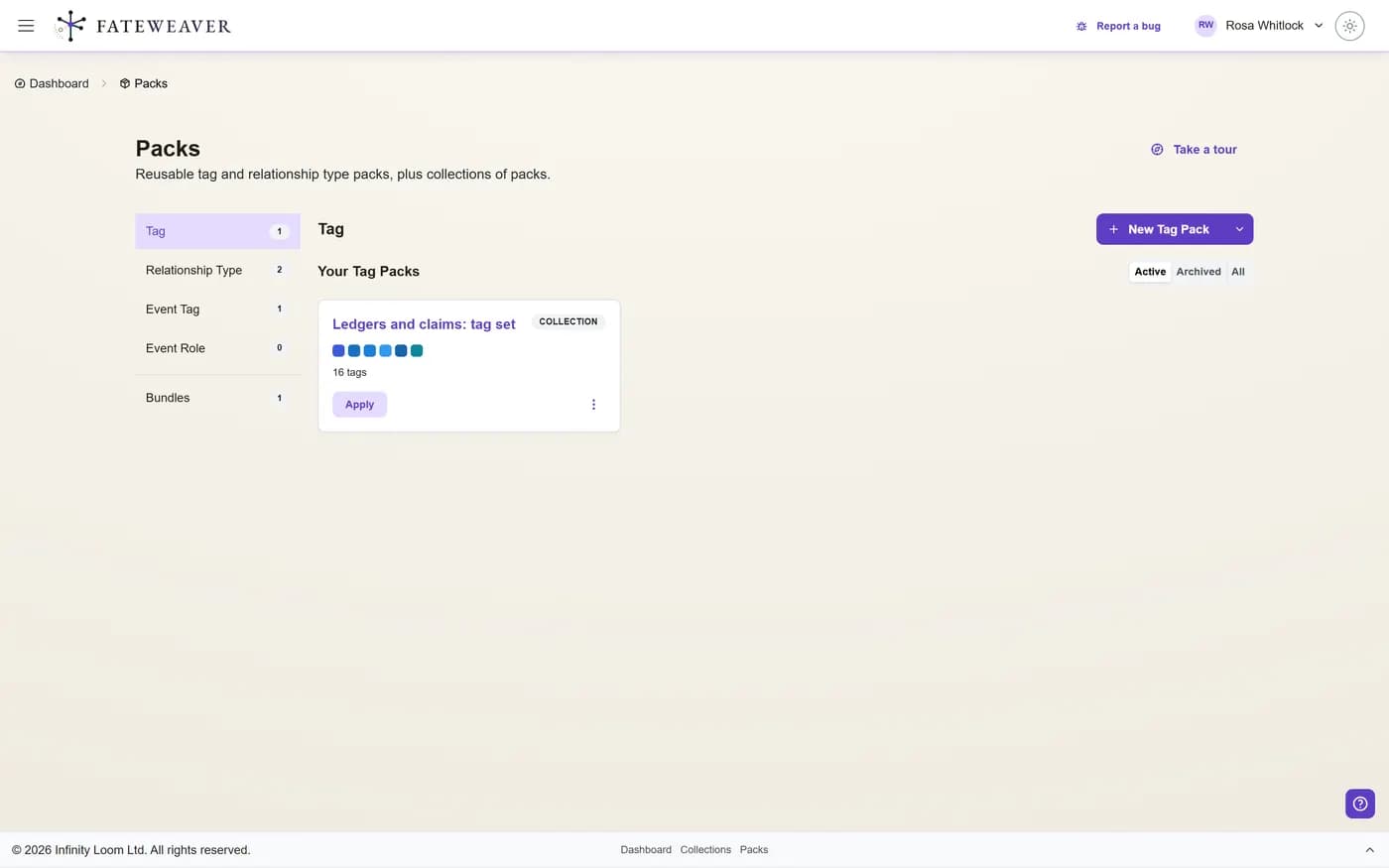Switch filter to All packs
The width and height of the screenshot is (1389, 868).
click(1238, 272)
